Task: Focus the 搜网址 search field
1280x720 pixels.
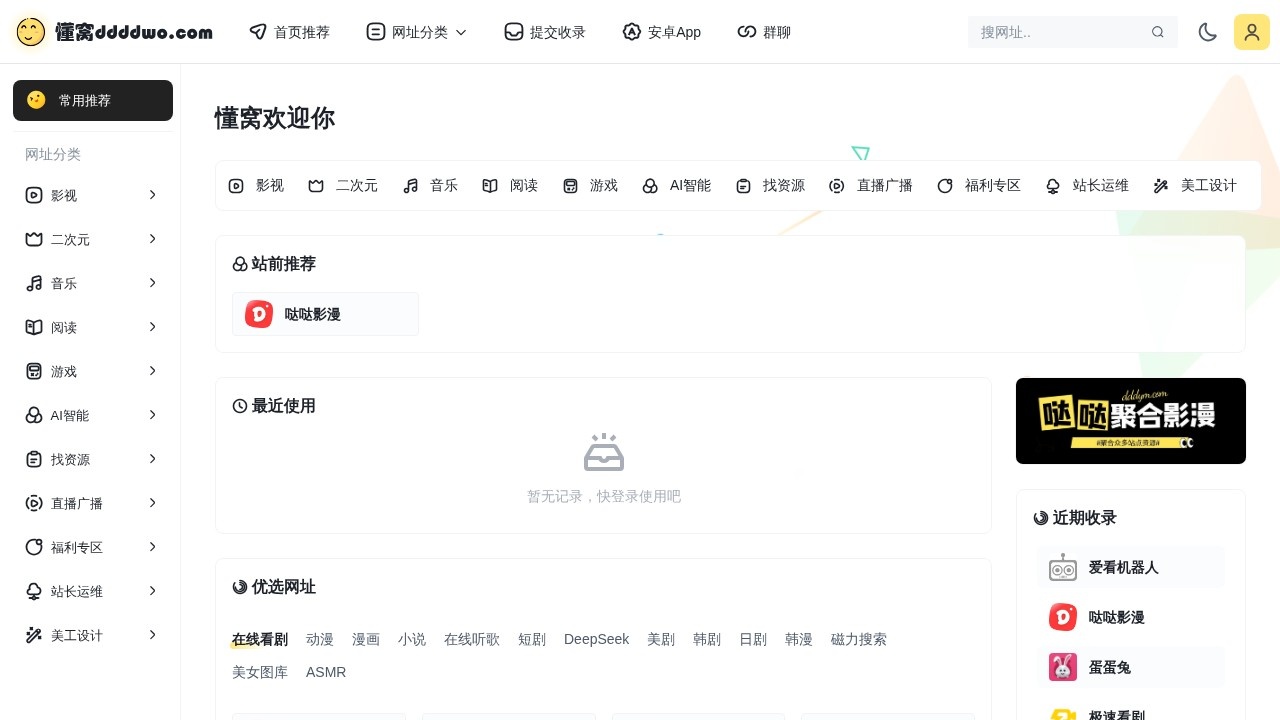Action: [1073, 32]
